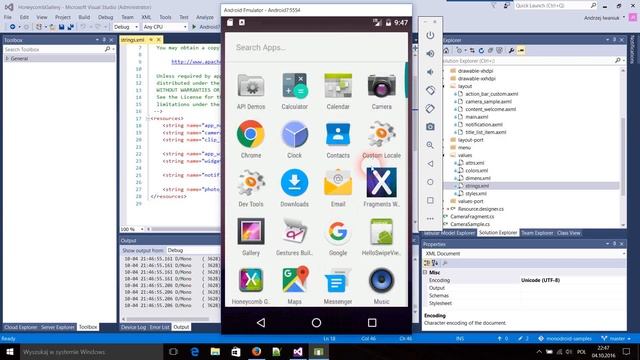Image resolution: width=640 pixels, height=360 pixels.
Task: Collapse the resources XML node
Action: pos(147,118)
